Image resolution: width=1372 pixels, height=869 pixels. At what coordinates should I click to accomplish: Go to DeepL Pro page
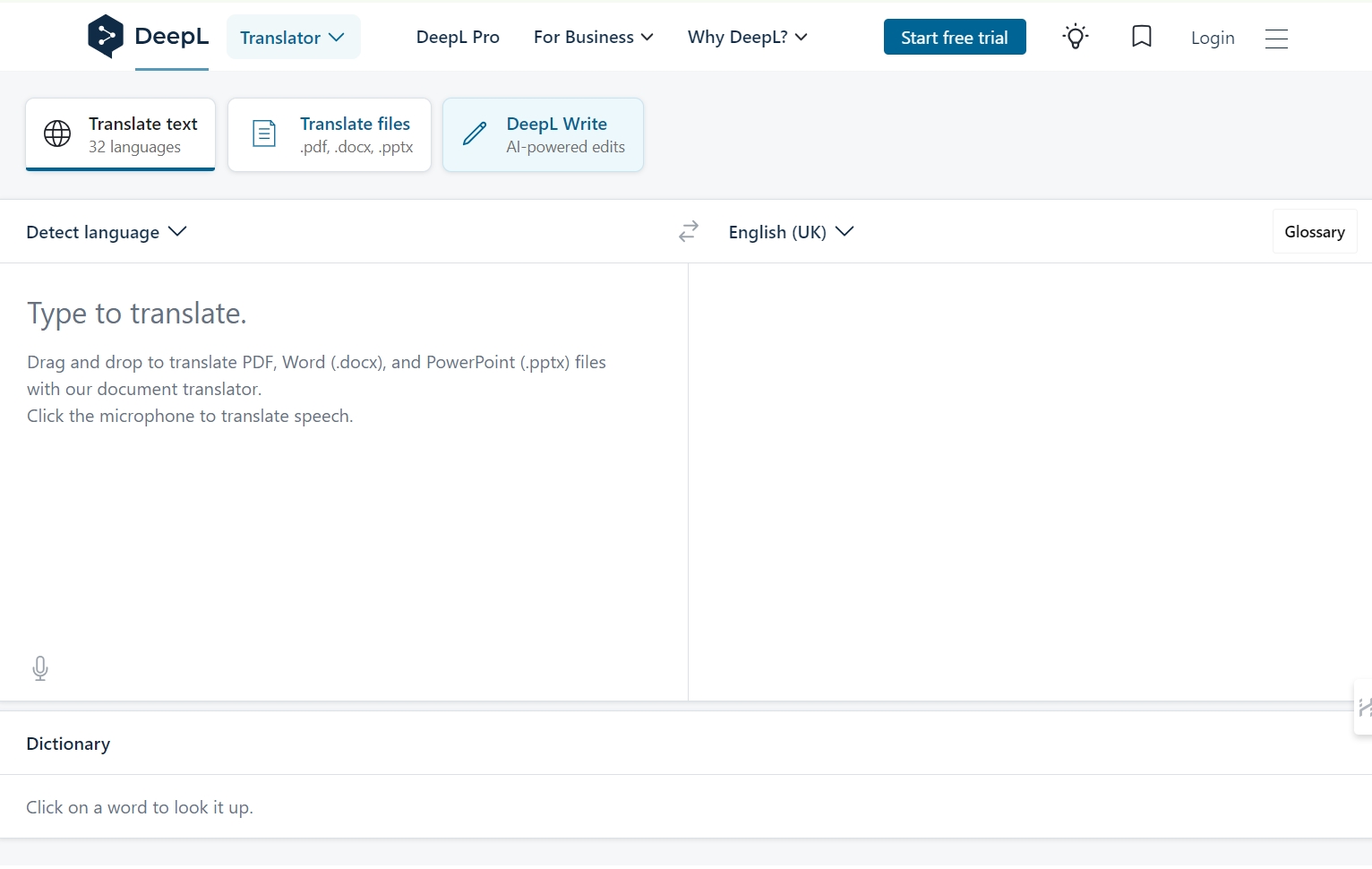click(458, 37)
